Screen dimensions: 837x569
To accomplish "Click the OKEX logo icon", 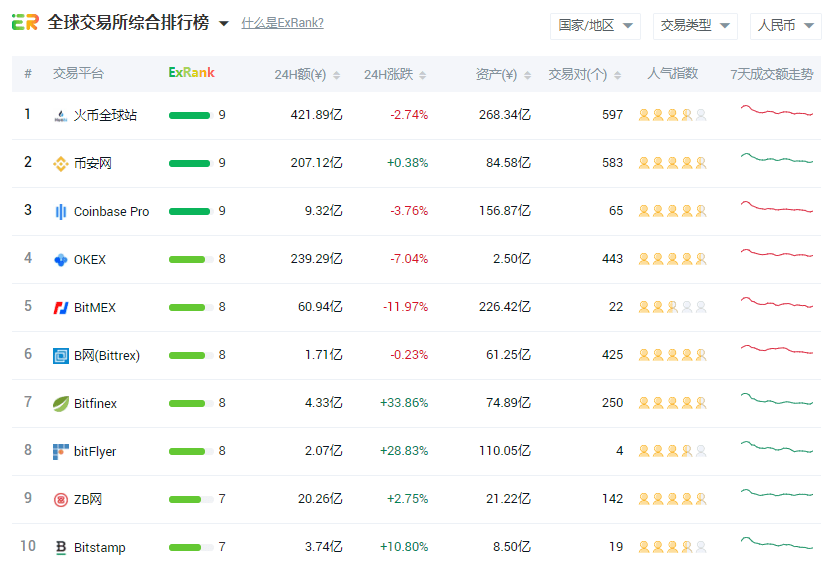I will coord(61,259).
